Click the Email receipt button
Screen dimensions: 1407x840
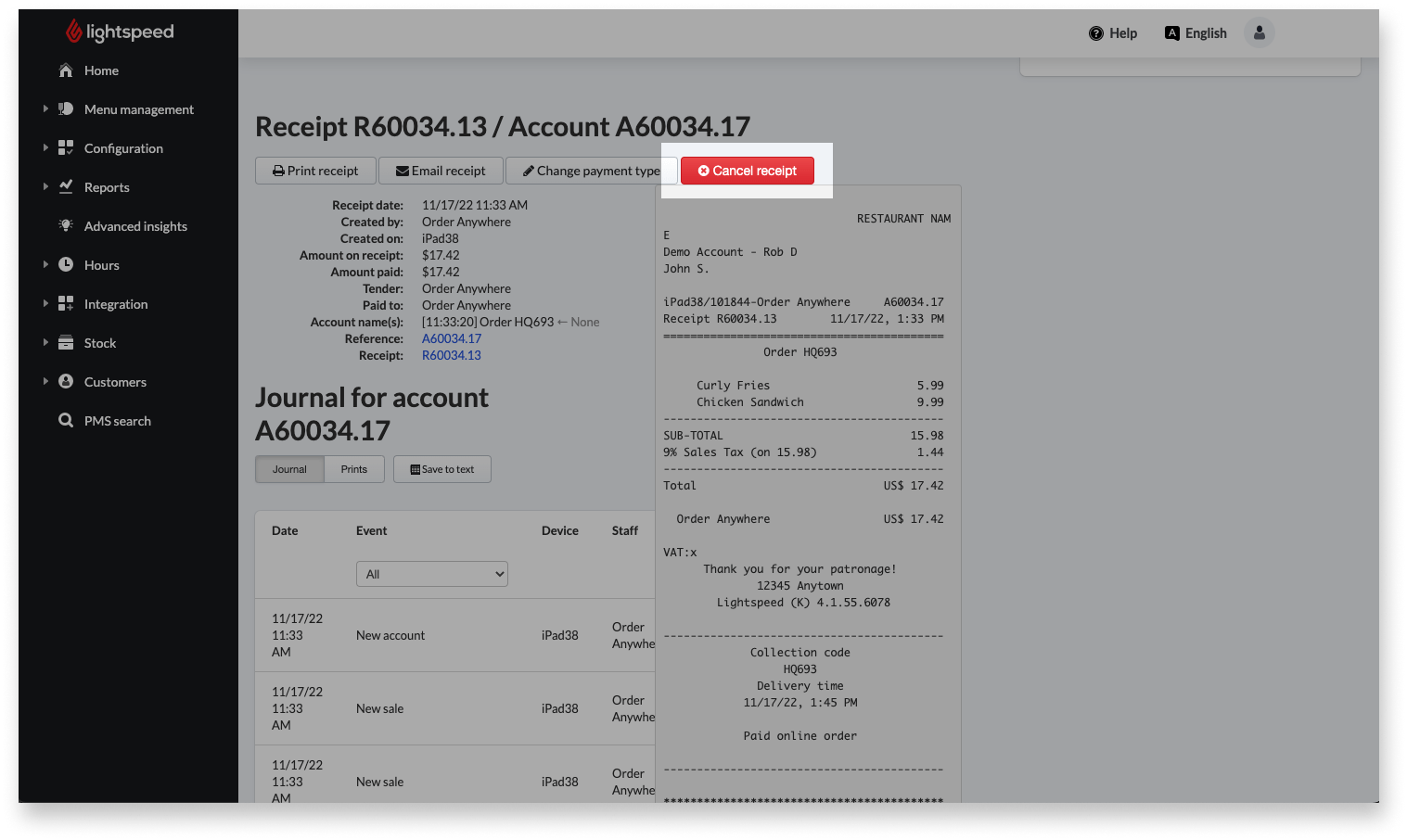441,171
